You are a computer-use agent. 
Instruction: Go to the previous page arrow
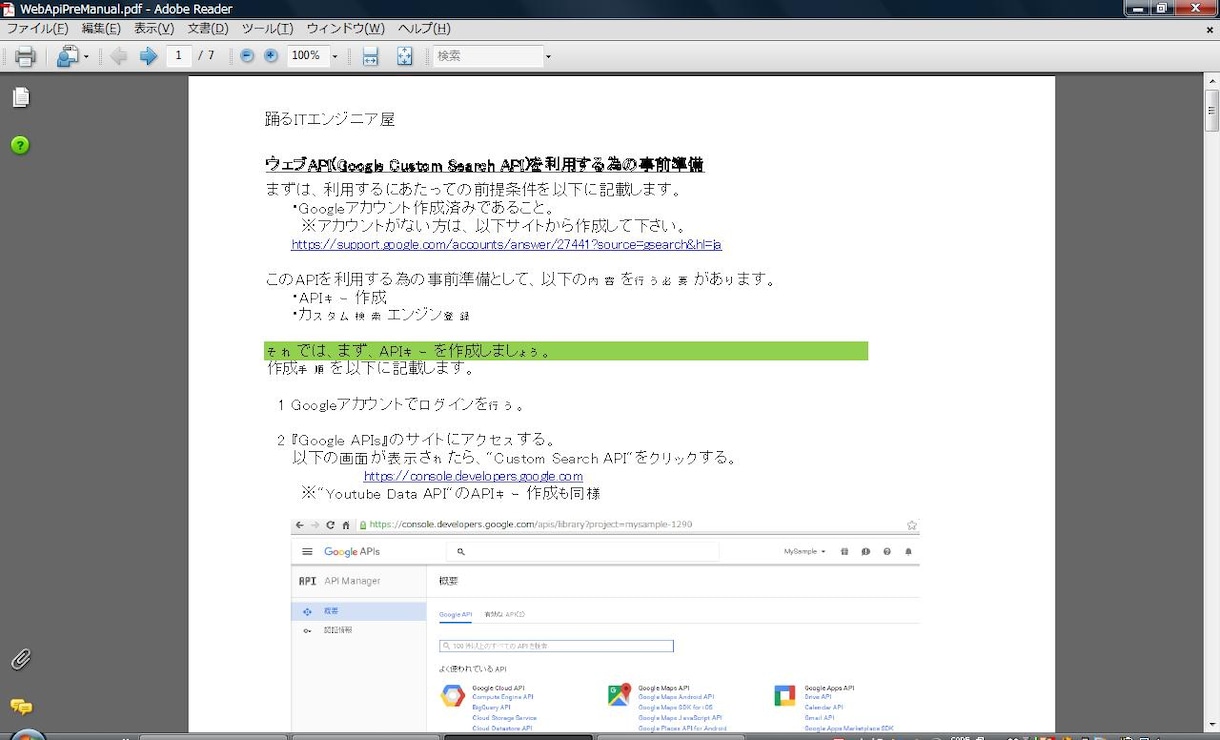click(119, 57)
